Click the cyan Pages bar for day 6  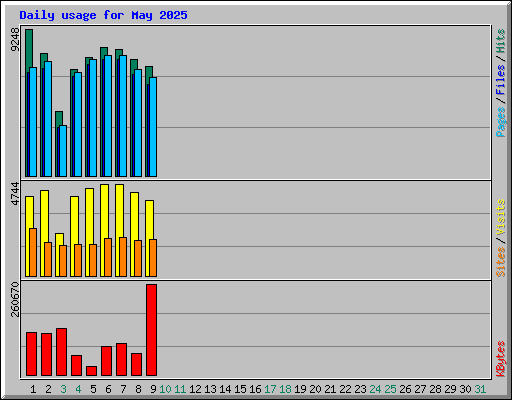[108, 116]
